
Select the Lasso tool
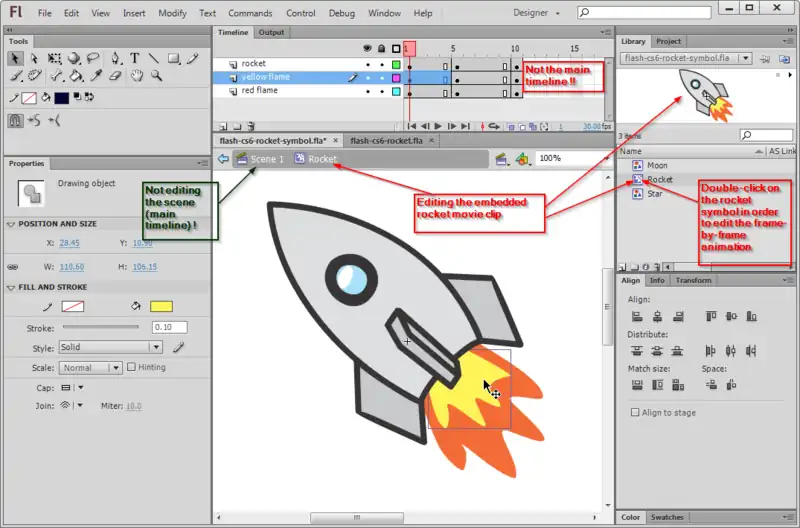click(x=93, y=58)
